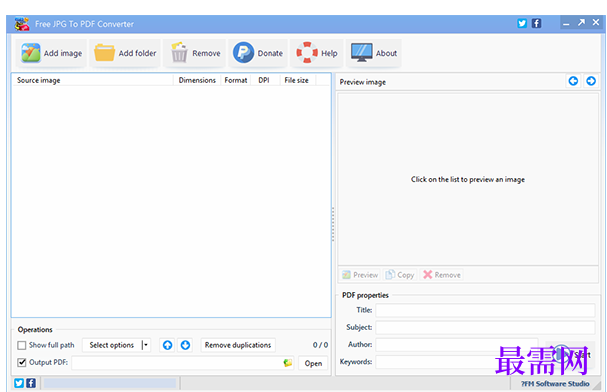Click the Facebook icon in title bar
The width and height of the screenshot is (607, 392).
point(536,23)
